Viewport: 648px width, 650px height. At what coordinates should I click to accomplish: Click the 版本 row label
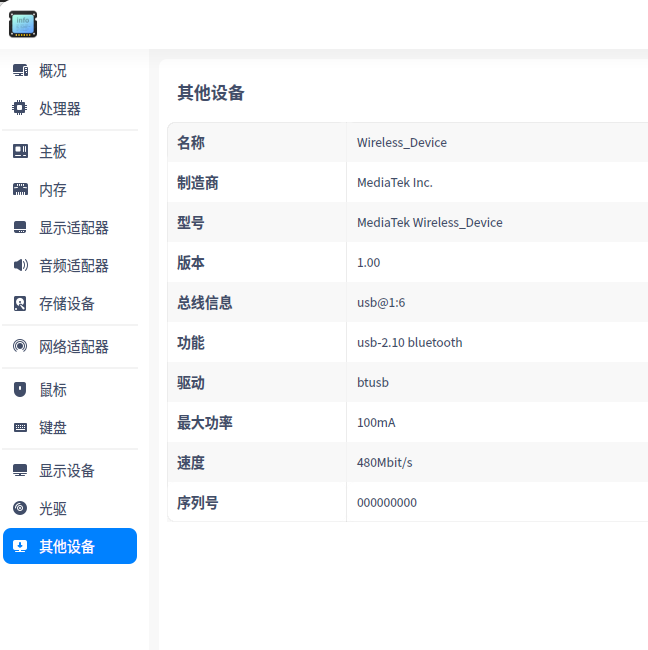click(x=191, y=263)
